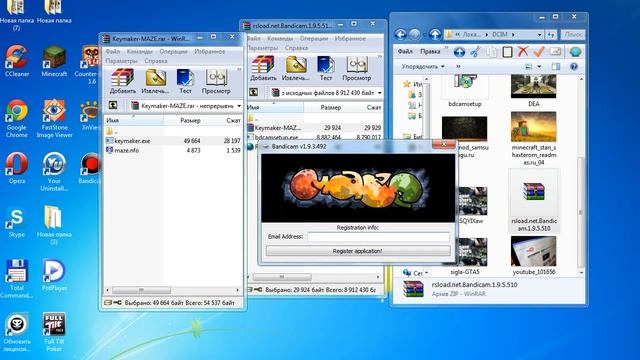Open Full Tilt Poker desktop icon
The image size is (640, 360).
pyautogui.click(x=54, y=331)
